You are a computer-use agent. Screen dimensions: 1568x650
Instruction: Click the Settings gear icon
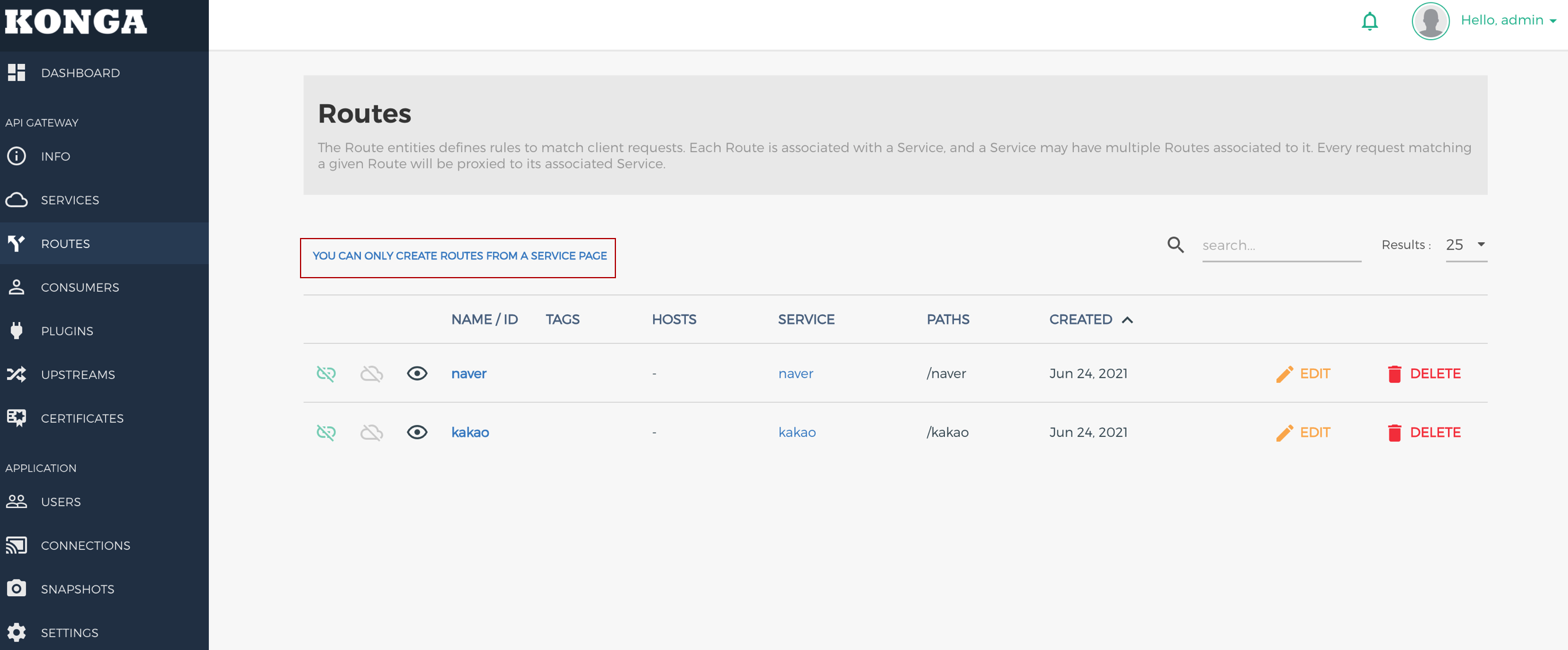tap(17, 632)
